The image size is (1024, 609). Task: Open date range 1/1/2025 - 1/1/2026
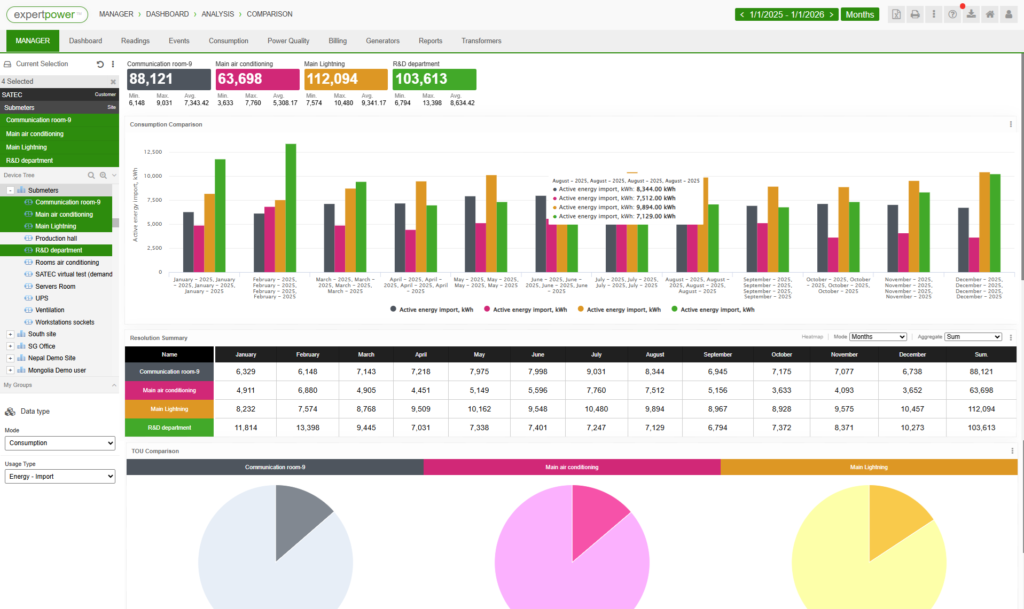click(786, 14)
